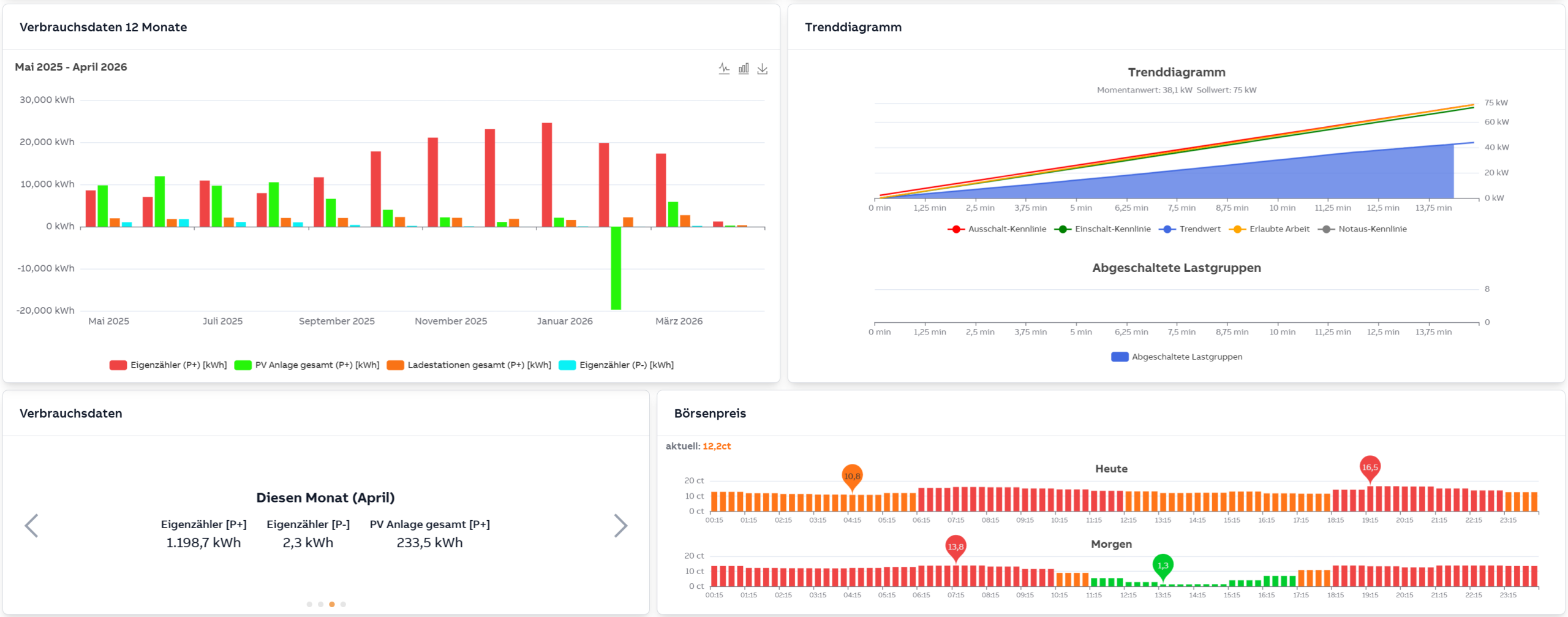
Task: Click the 16,5 price peak marker
Action: pyautogui.click(x=1370, y=467)
